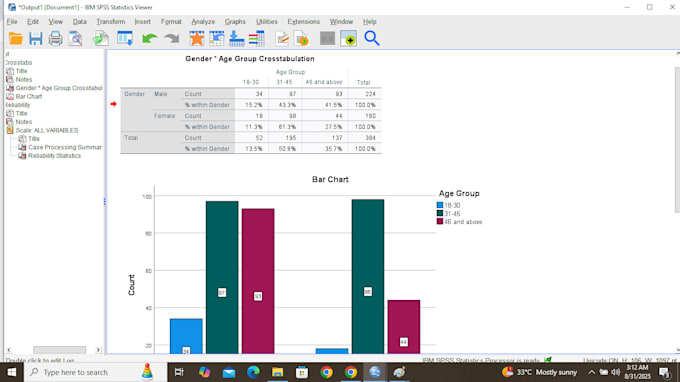680x382 pixels.
Task: Open the Transform menu
Action: coord(111,22)
